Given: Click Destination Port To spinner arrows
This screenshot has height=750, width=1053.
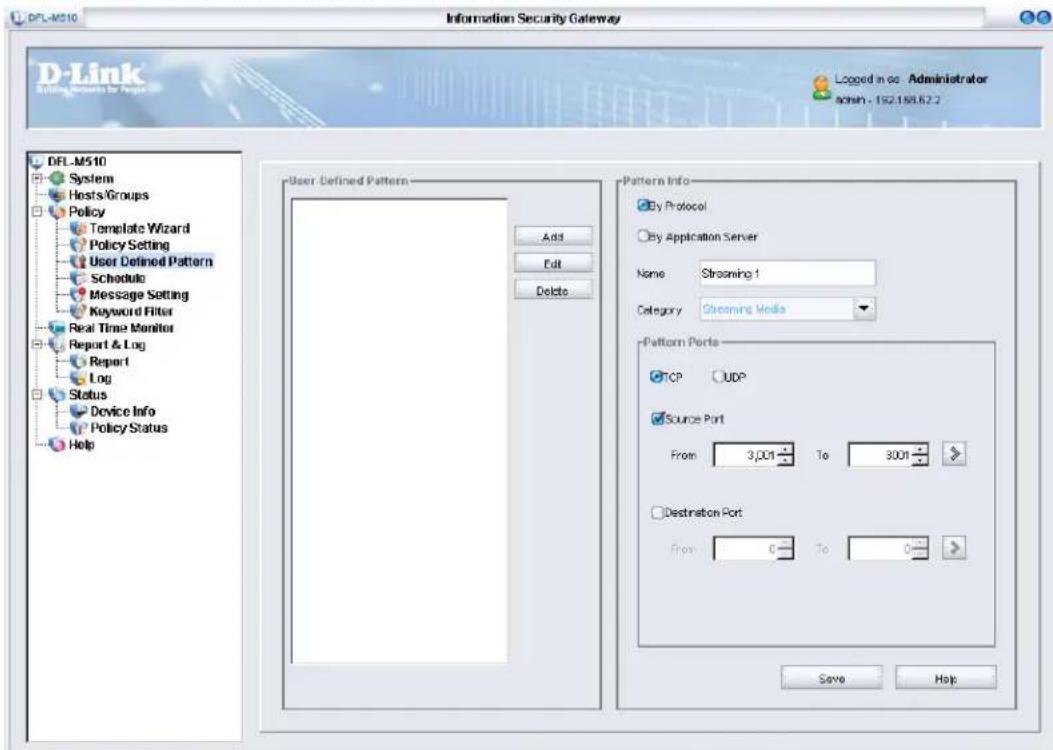Looking at the screenshot, I should tap(921, 549).
